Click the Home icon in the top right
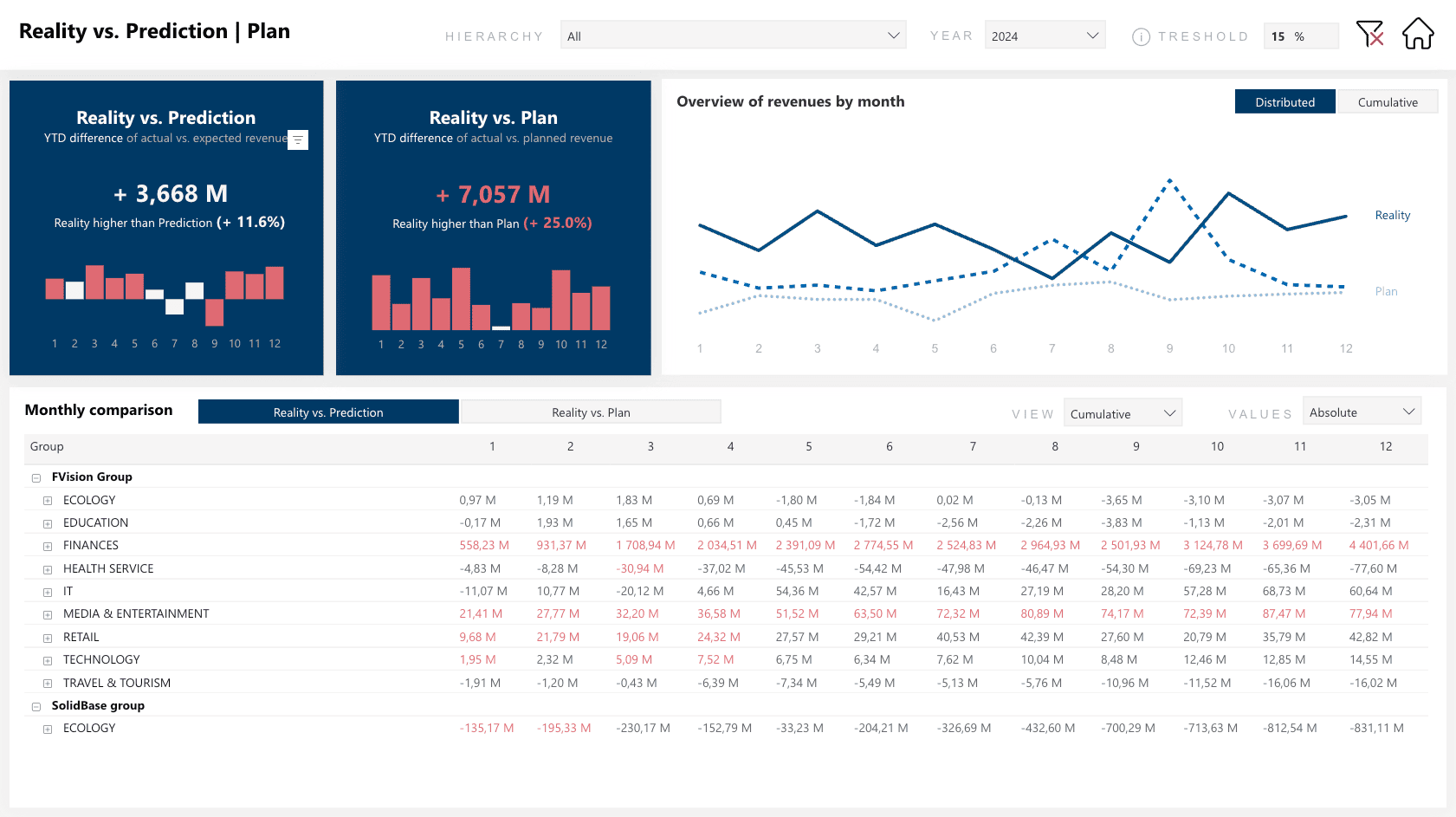Image resolution: width=1456 pixels, height=817 pixels. click(1418, 33)
